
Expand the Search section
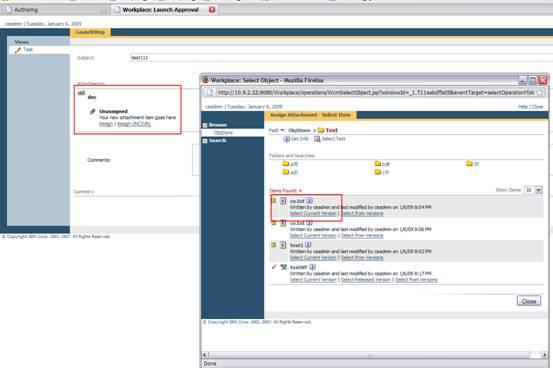pos(205,141)
